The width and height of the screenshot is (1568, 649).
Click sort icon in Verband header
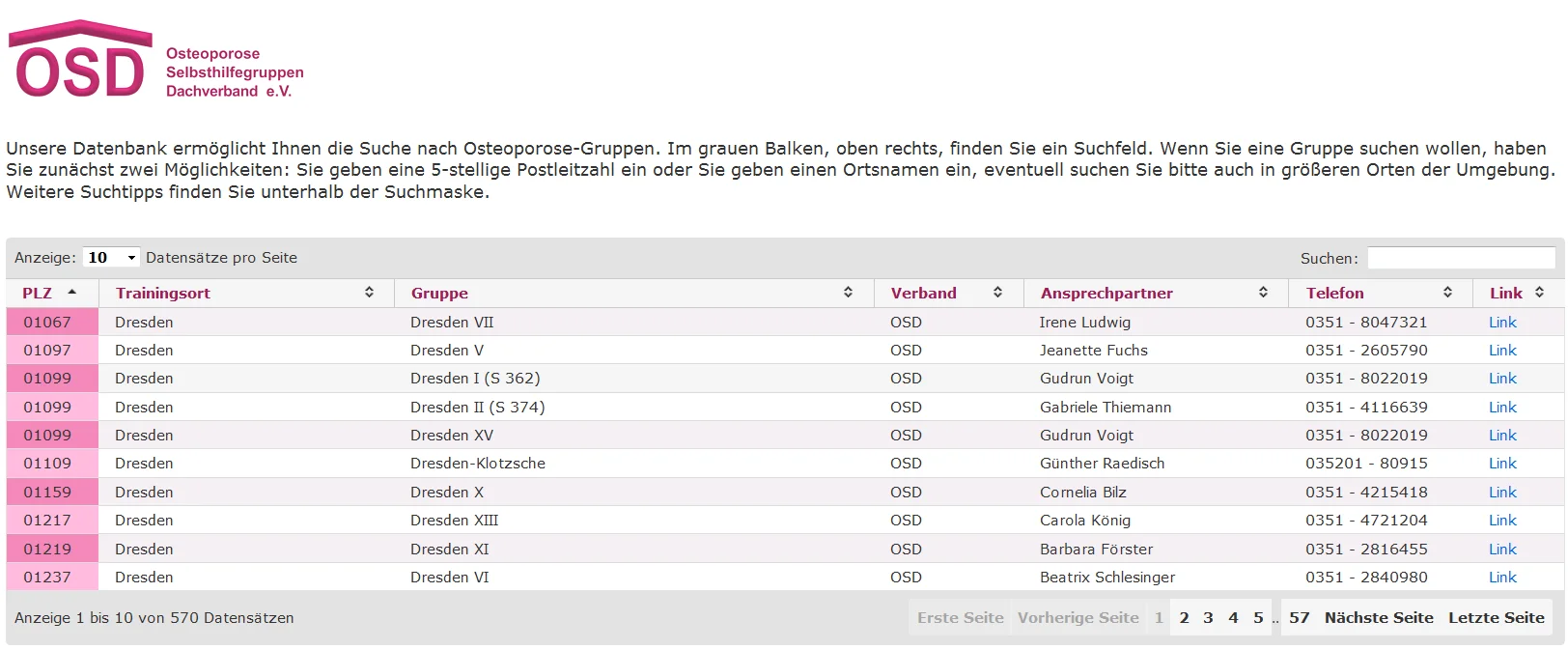click(x=997, y=292)
